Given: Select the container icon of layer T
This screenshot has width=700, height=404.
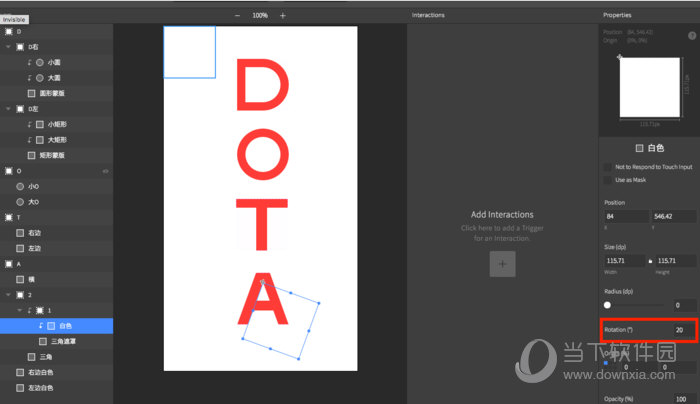Looking at the screenshot, I should 9,217.
